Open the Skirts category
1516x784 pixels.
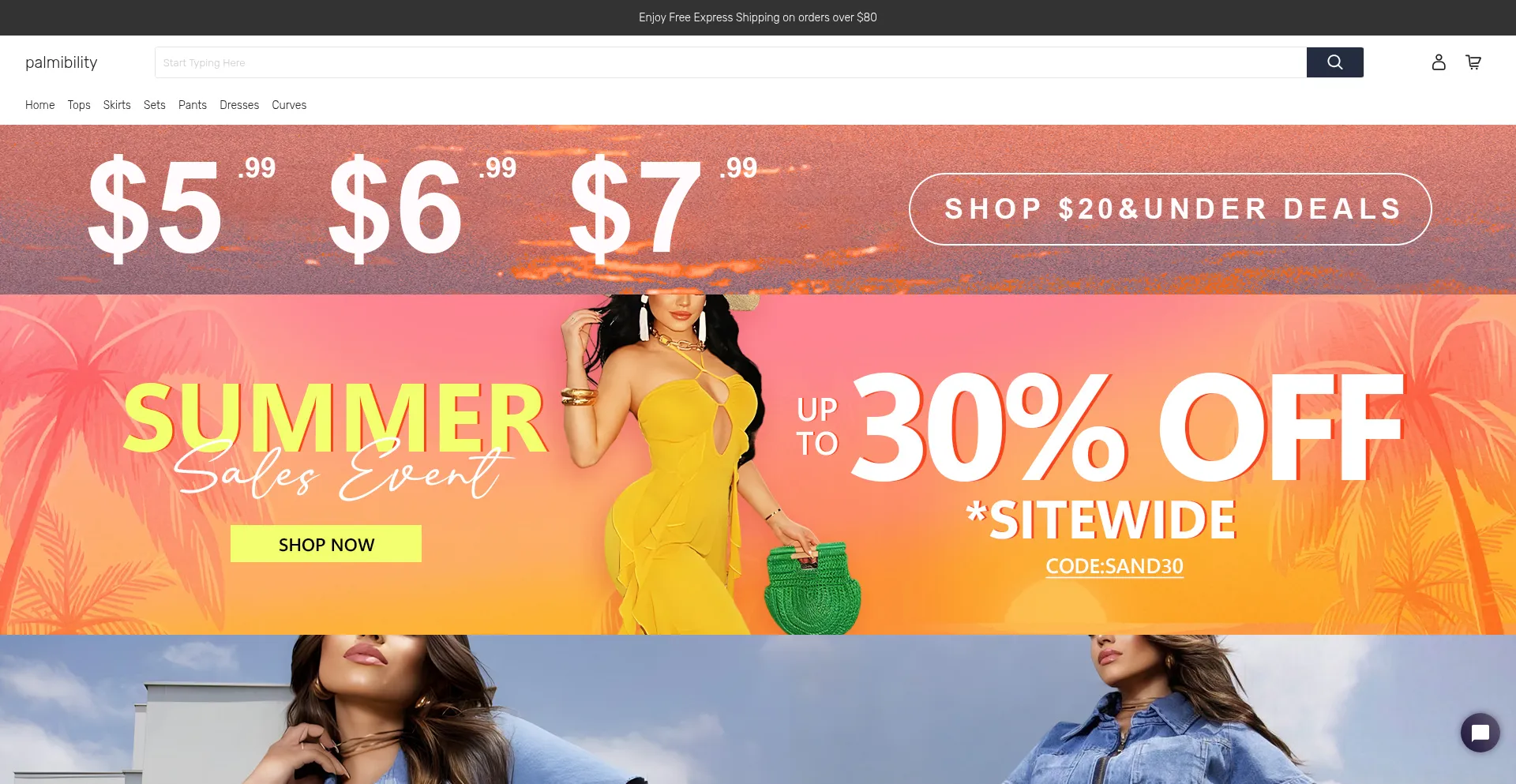[117, 105]
